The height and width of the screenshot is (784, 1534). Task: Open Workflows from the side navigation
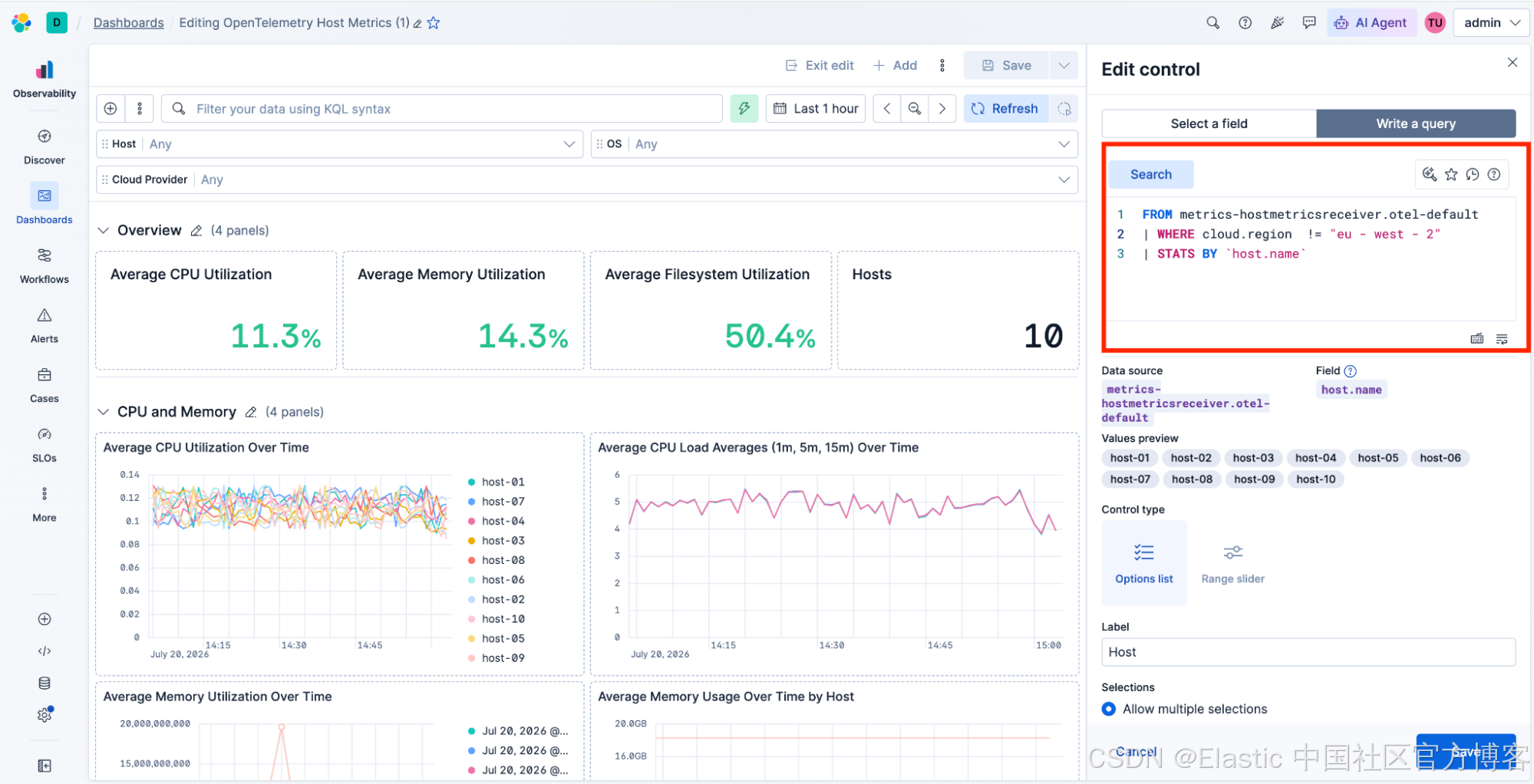(45, 255)
